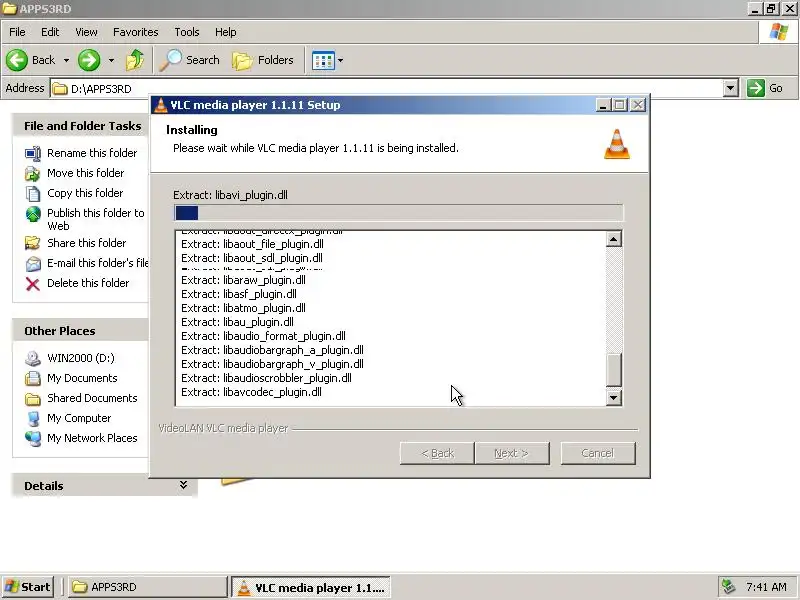Click the Rename this folder icon
The height and width of the screenshot is (600, 800).
coord(33,153)
